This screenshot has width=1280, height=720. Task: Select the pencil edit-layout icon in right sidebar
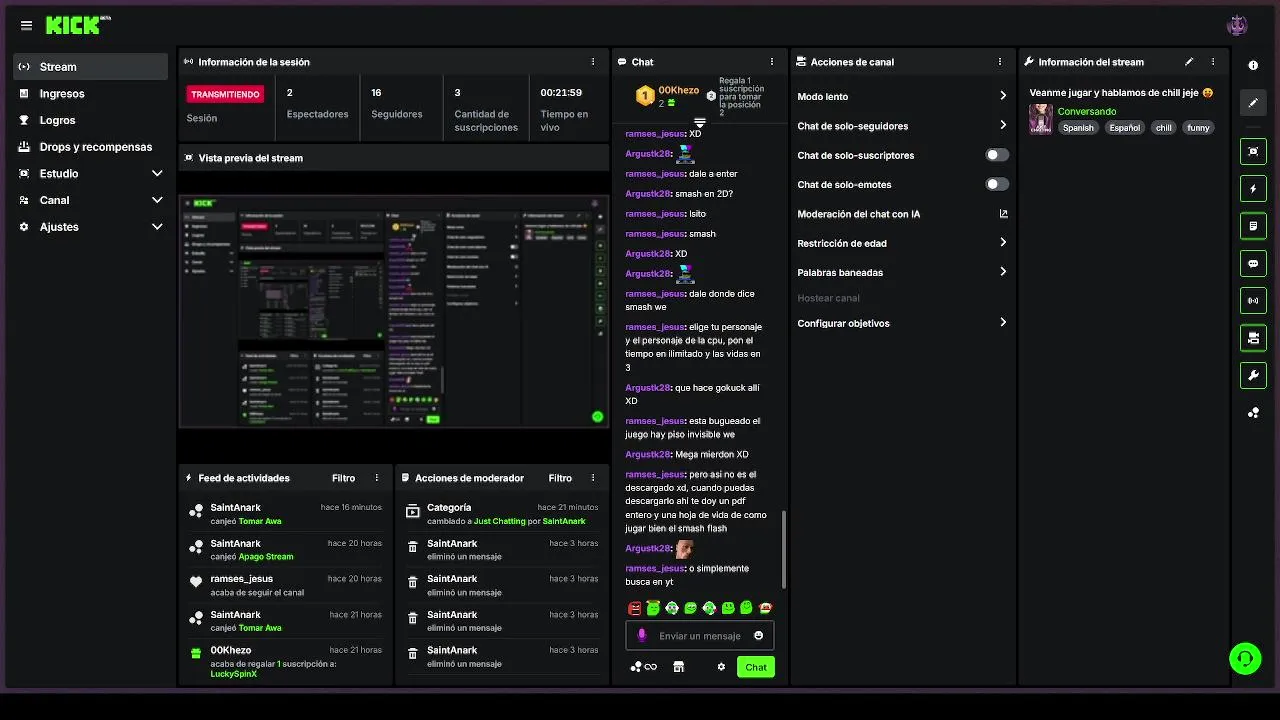pyautogui.click(x=1253, y=102)
